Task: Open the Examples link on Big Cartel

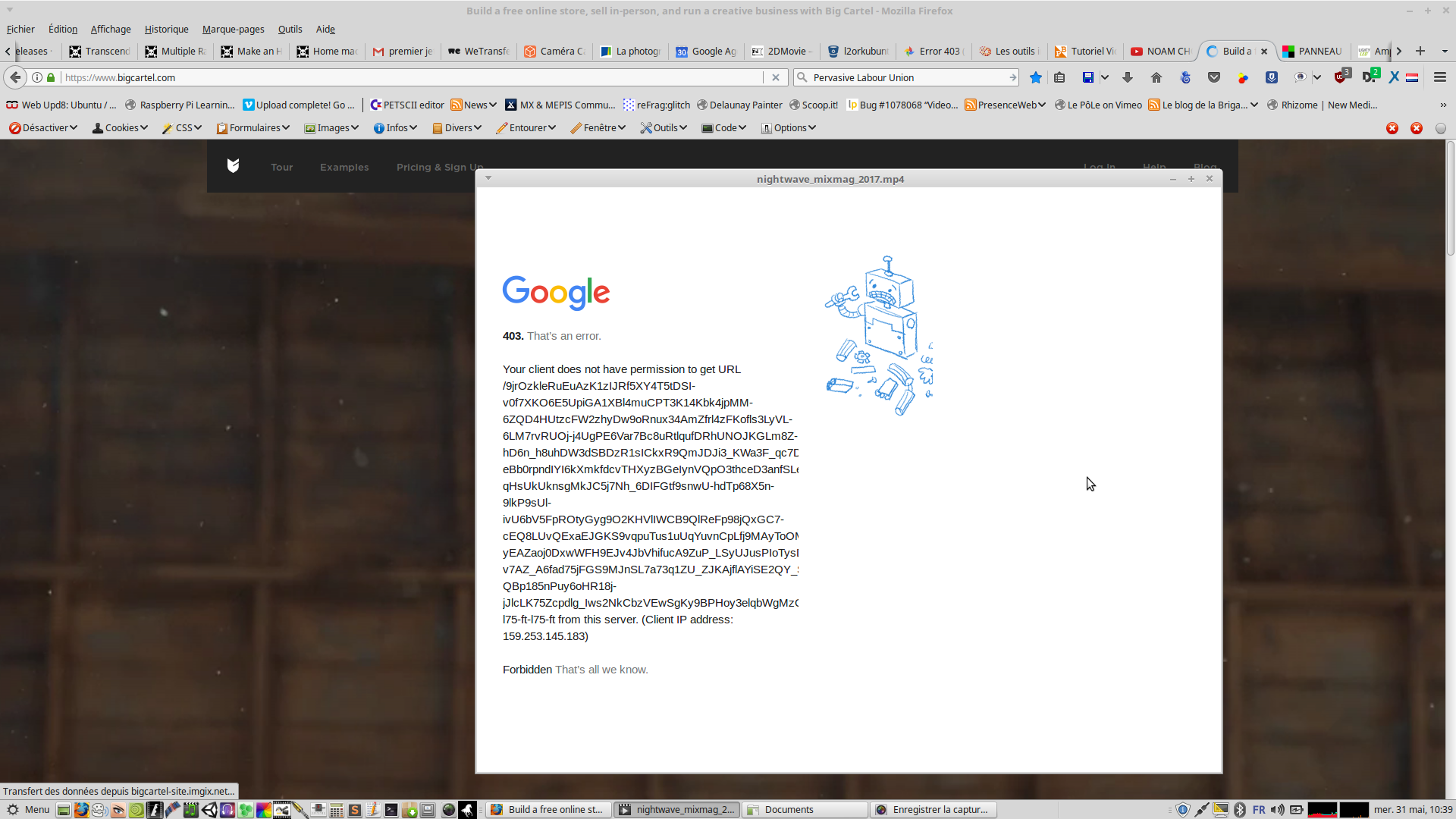Action: (x=344, y=167)
